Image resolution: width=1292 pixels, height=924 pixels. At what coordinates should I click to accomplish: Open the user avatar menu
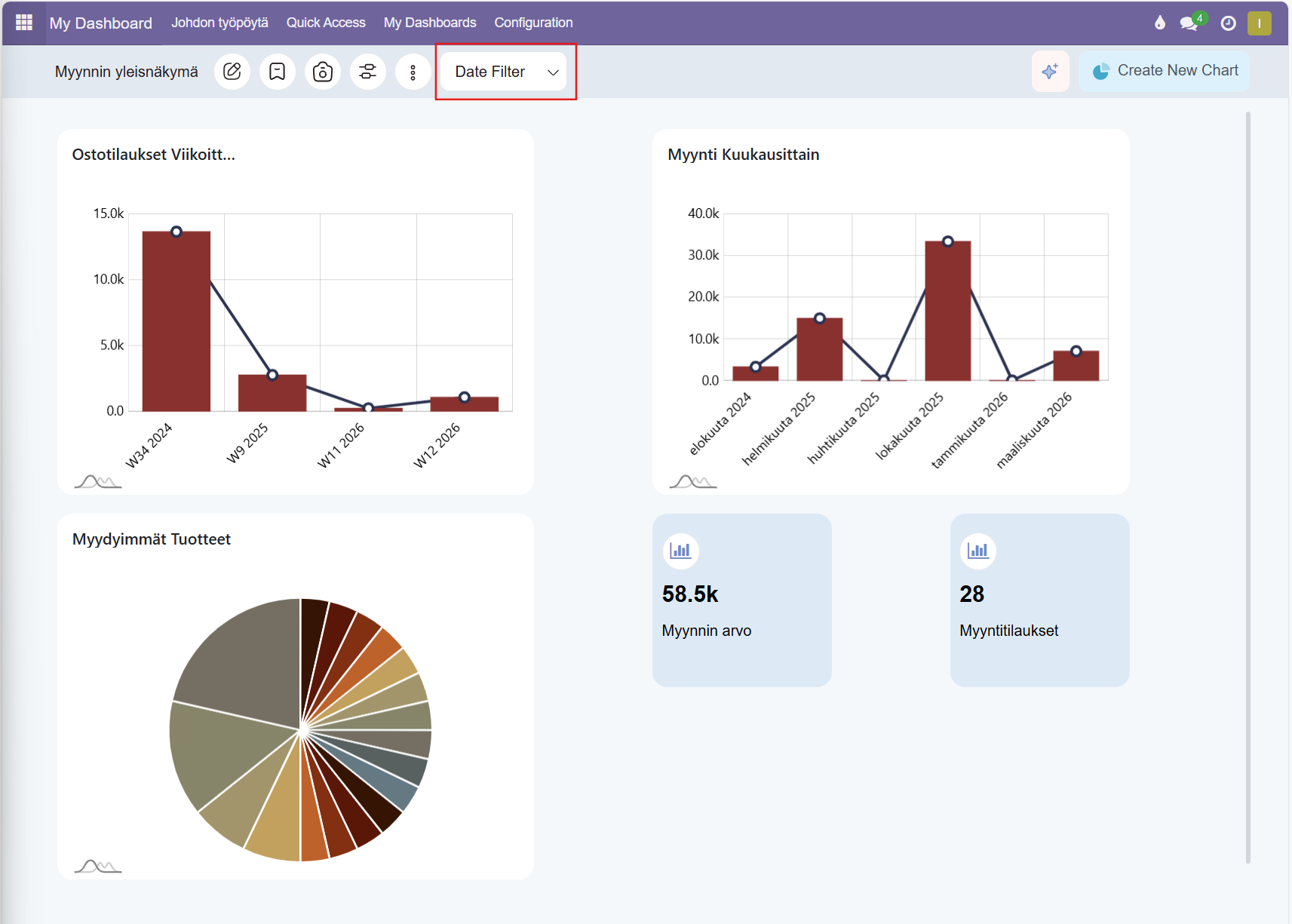tap(1259, 23)
